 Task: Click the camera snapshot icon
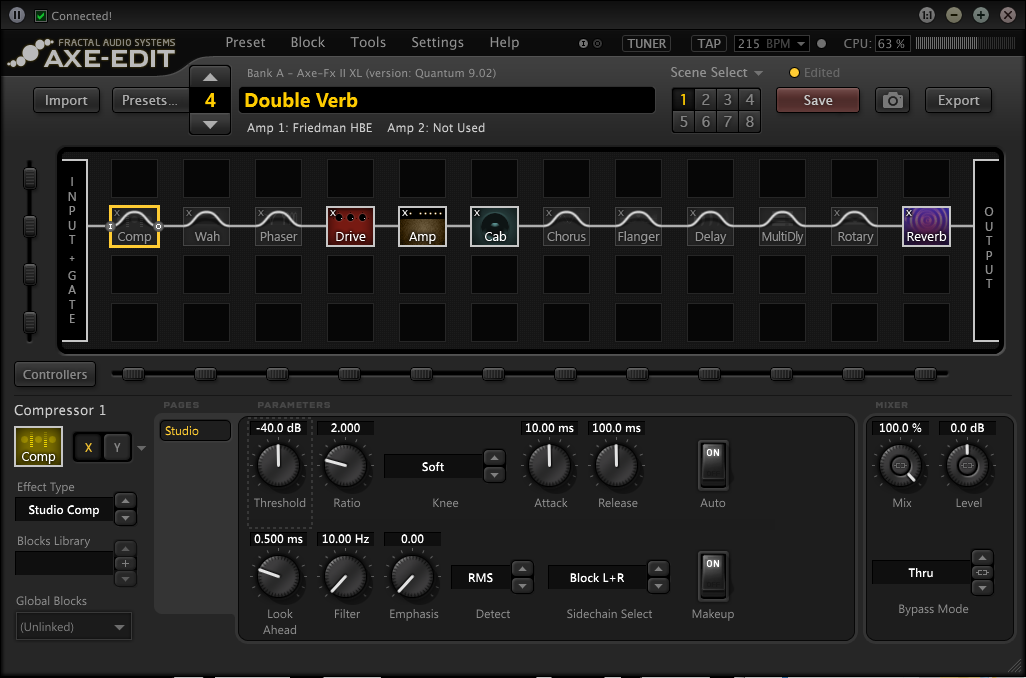893,100
